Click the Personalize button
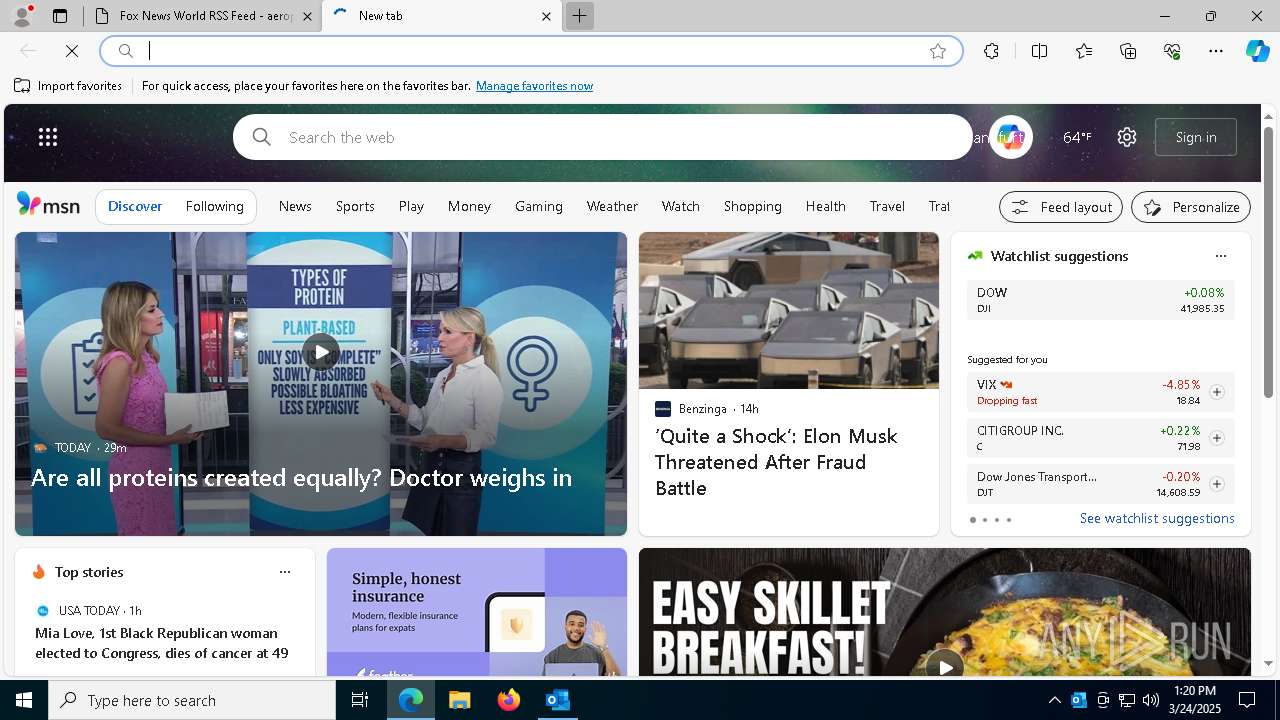This screenshot has height=720, width=1280. tap(1191, 207)
